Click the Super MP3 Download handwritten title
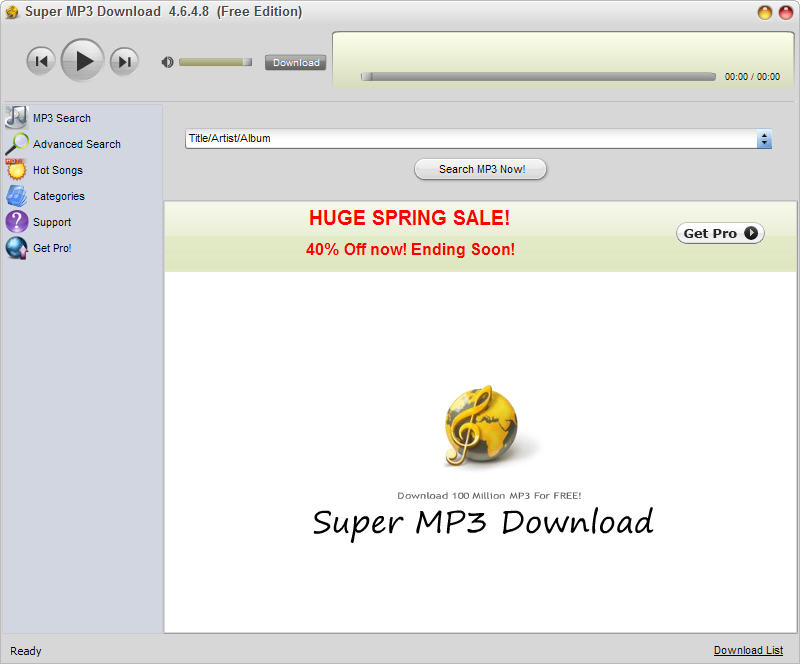The height and width of the screenshot is (664, 800). pos(483,522)
